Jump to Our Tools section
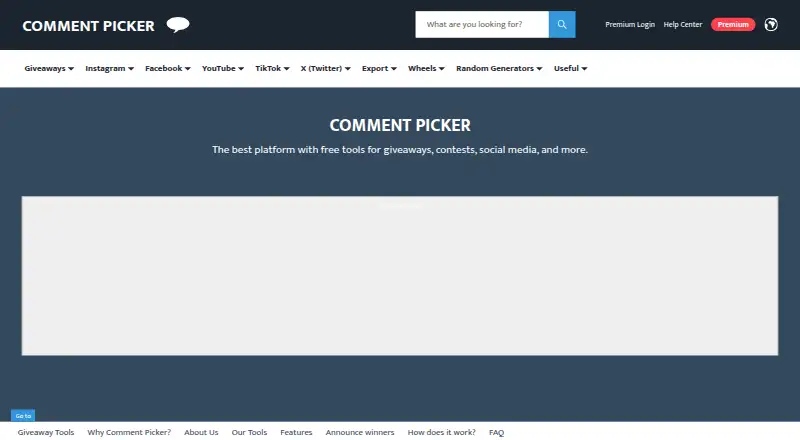 pos(249,432)
